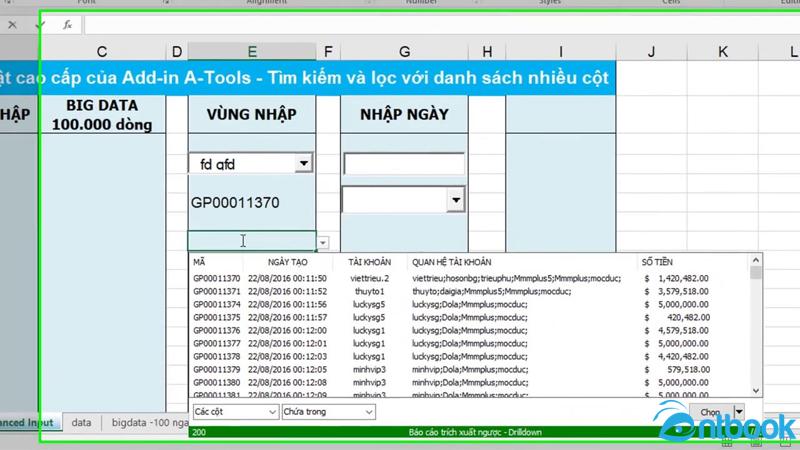Select the cell containing GP00011370
800x450 pixels.
tap(252, 203)
